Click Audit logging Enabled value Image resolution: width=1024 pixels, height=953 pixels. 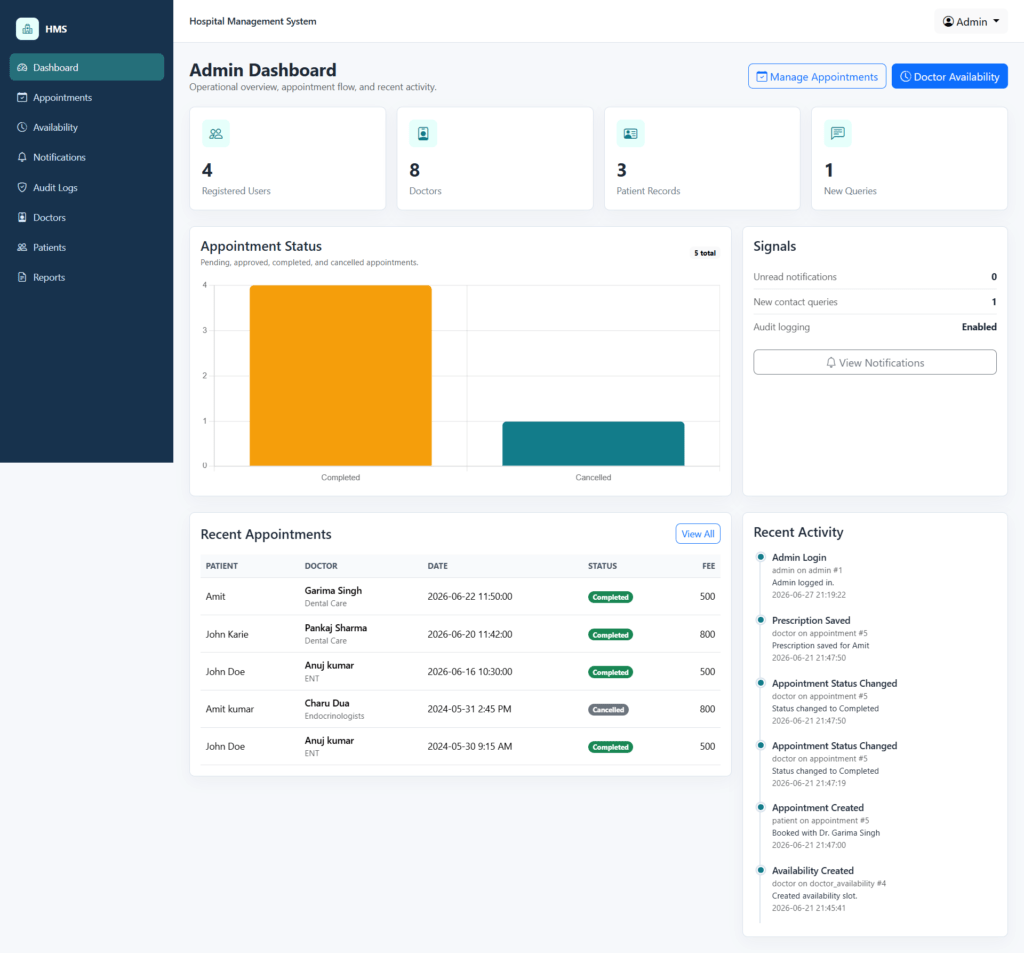click(x=979, y=327)
